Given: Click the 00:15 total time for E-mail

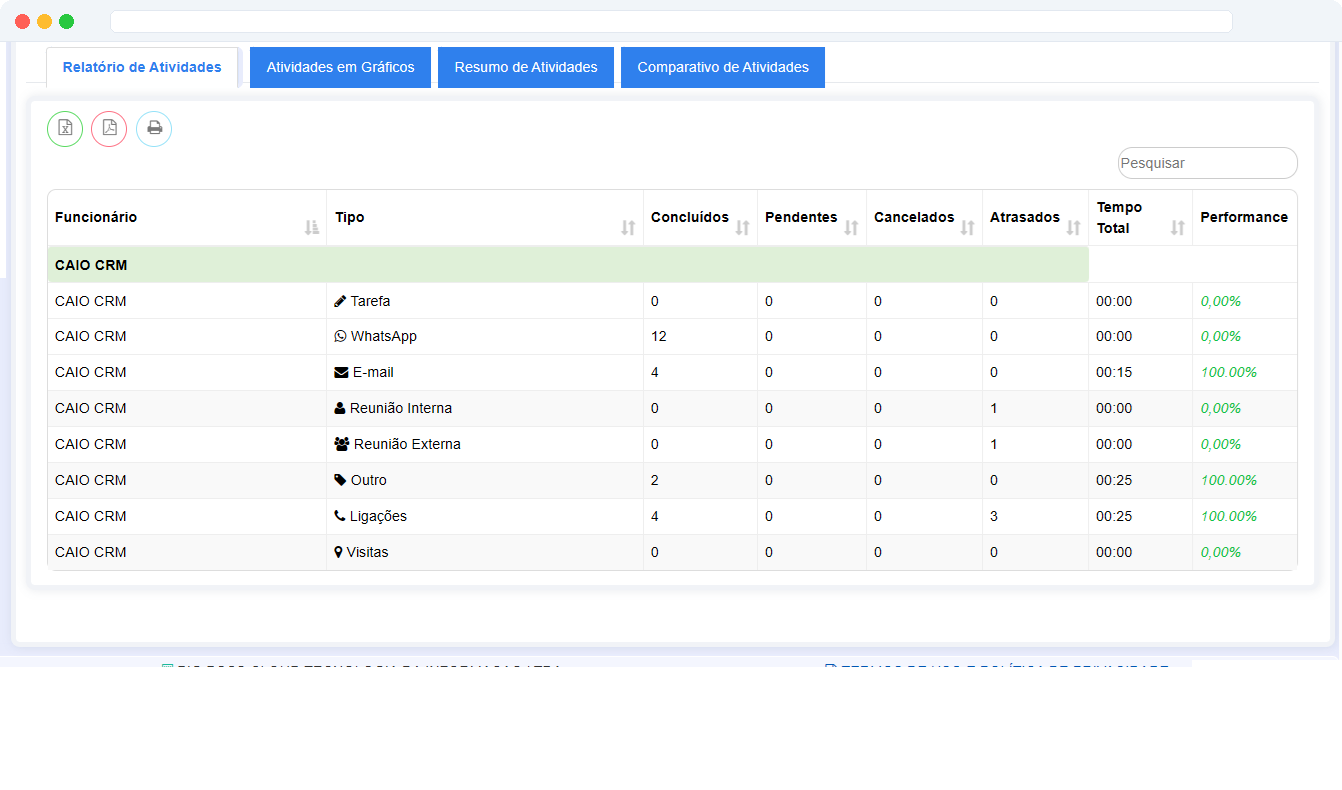Looking at the screenshot, I should [1114, 373].
